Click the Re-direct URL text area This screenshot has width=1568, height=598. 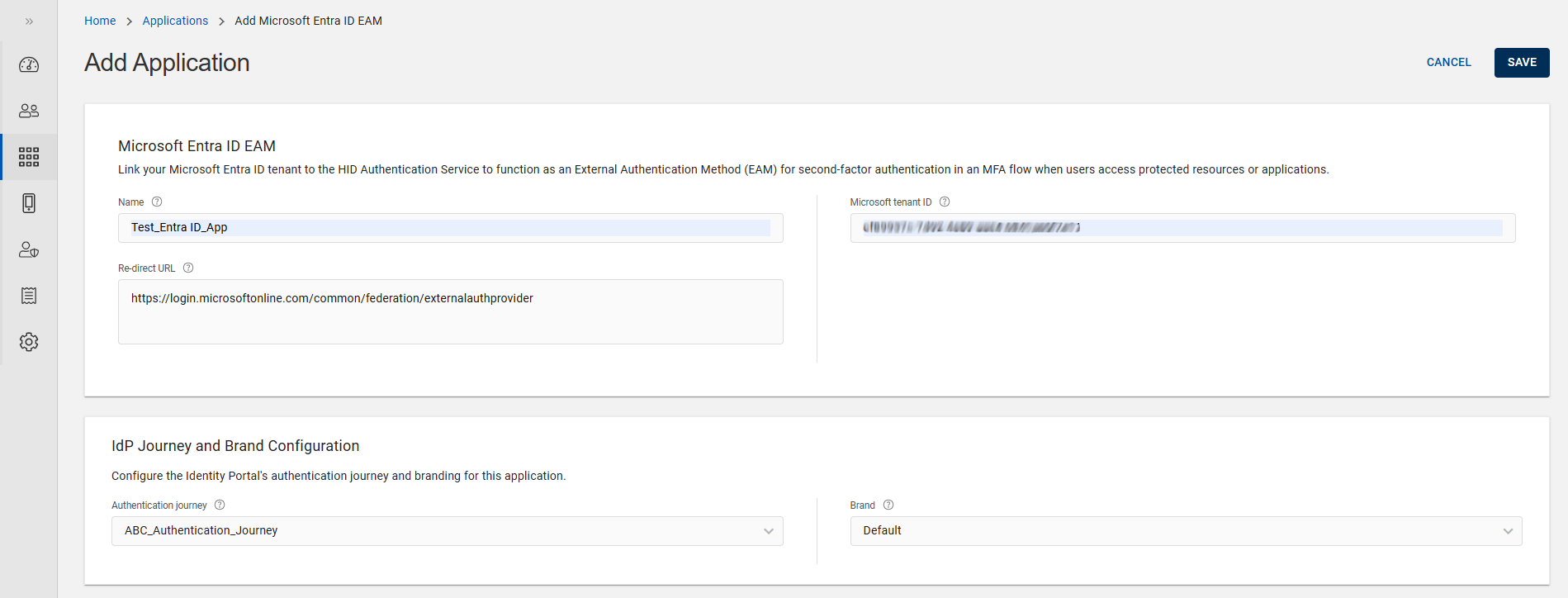[x=451, y=311]
